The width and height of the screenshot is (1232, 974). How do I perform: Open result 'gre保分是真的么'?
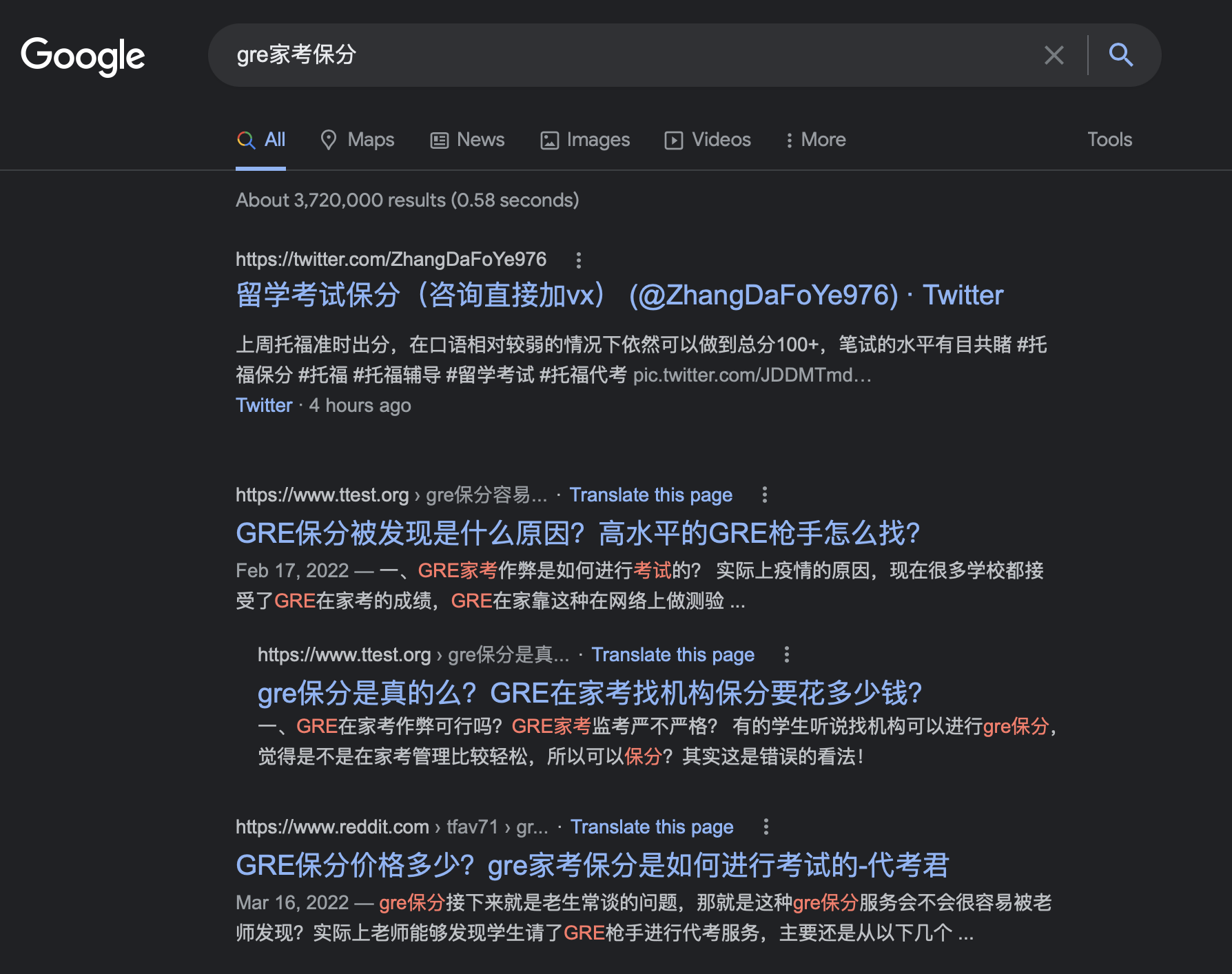pos(590,693)
